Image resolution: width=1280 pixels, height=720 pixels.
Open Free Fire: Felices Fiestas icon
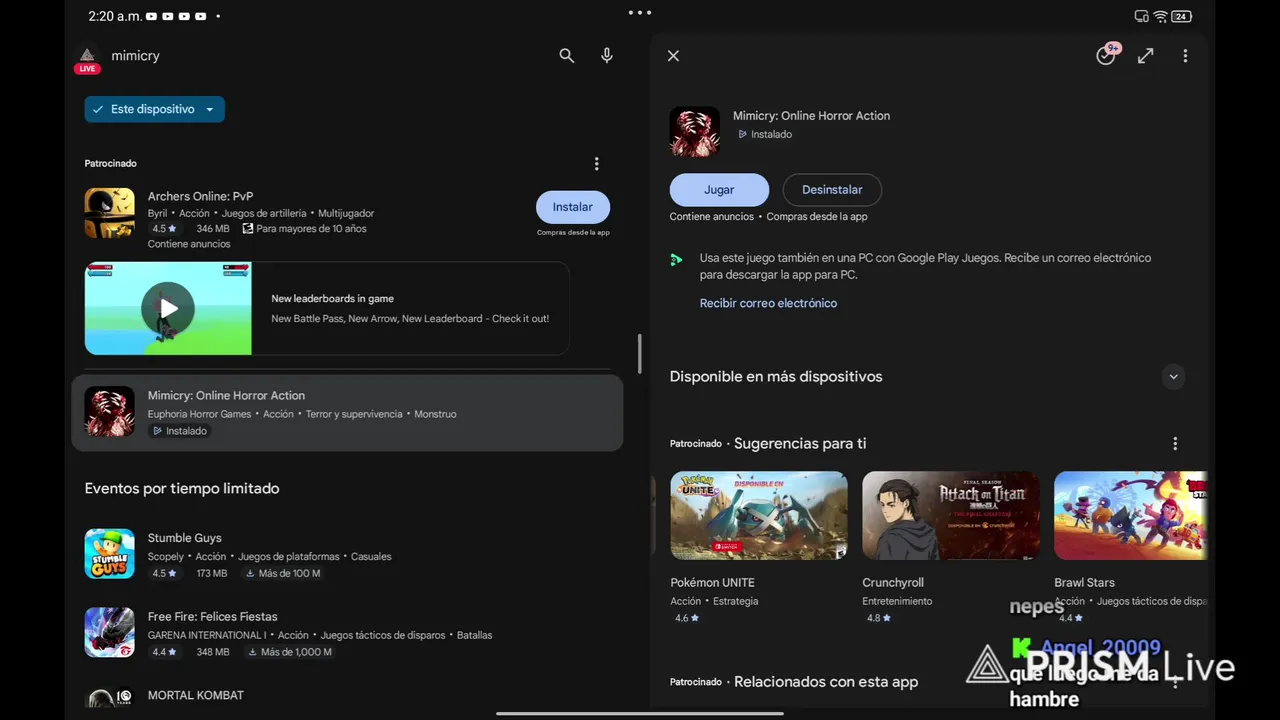(x=109, y=633)
